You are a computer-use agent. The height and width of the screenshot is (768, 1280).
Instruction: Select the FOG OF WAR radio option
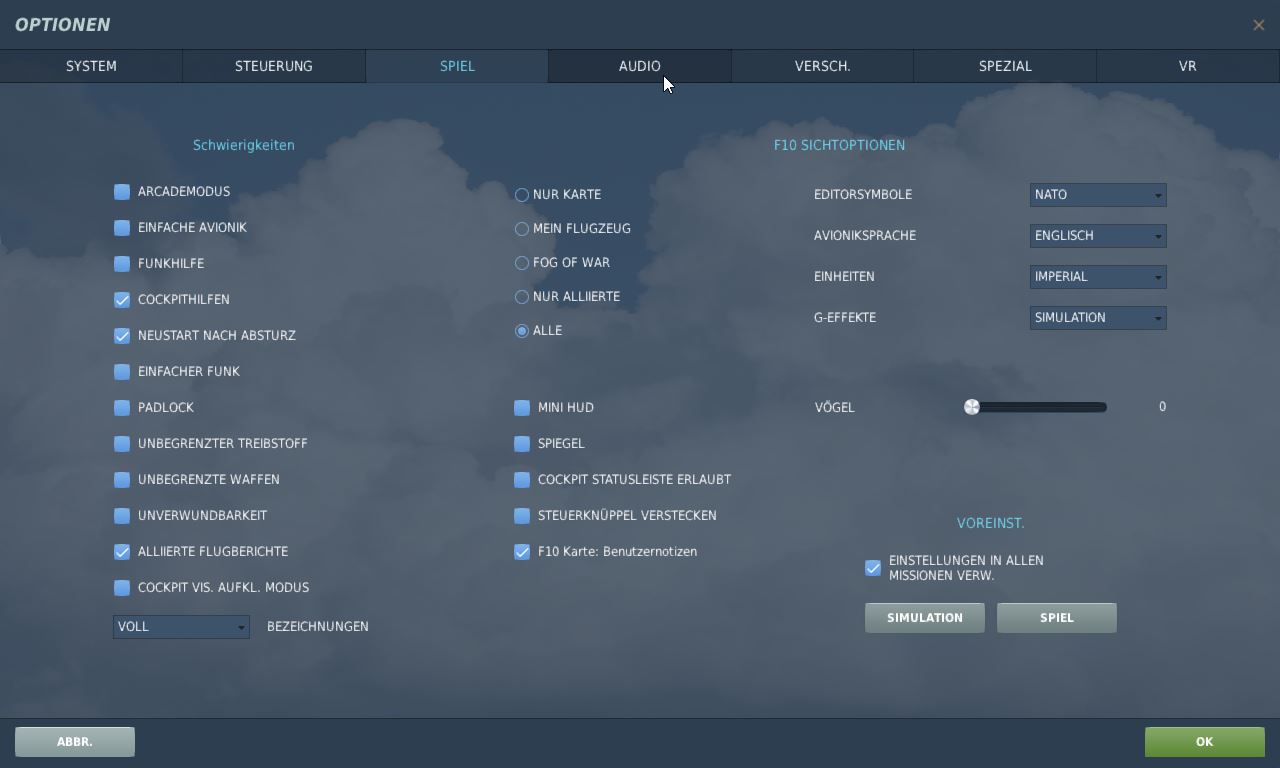point(521,263)
